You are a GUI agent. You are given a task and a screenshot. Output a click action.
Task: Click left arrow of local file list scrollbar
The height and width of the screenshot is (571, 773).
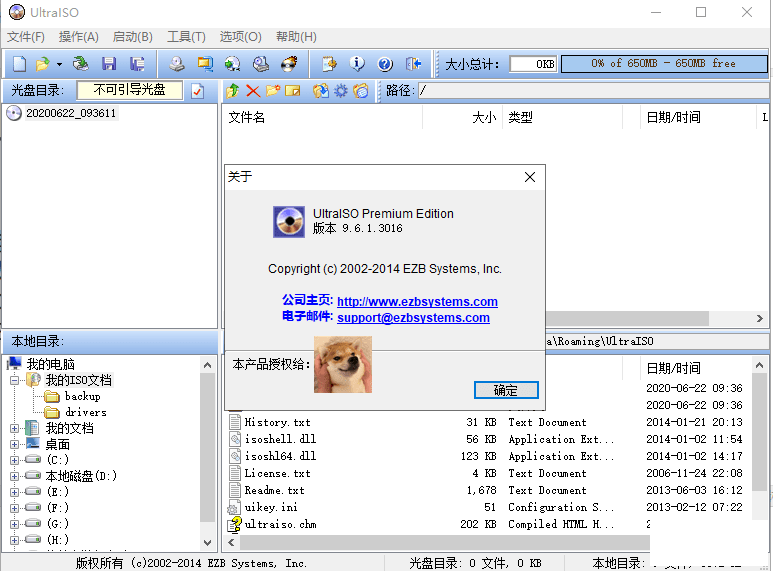click(231, 542)
